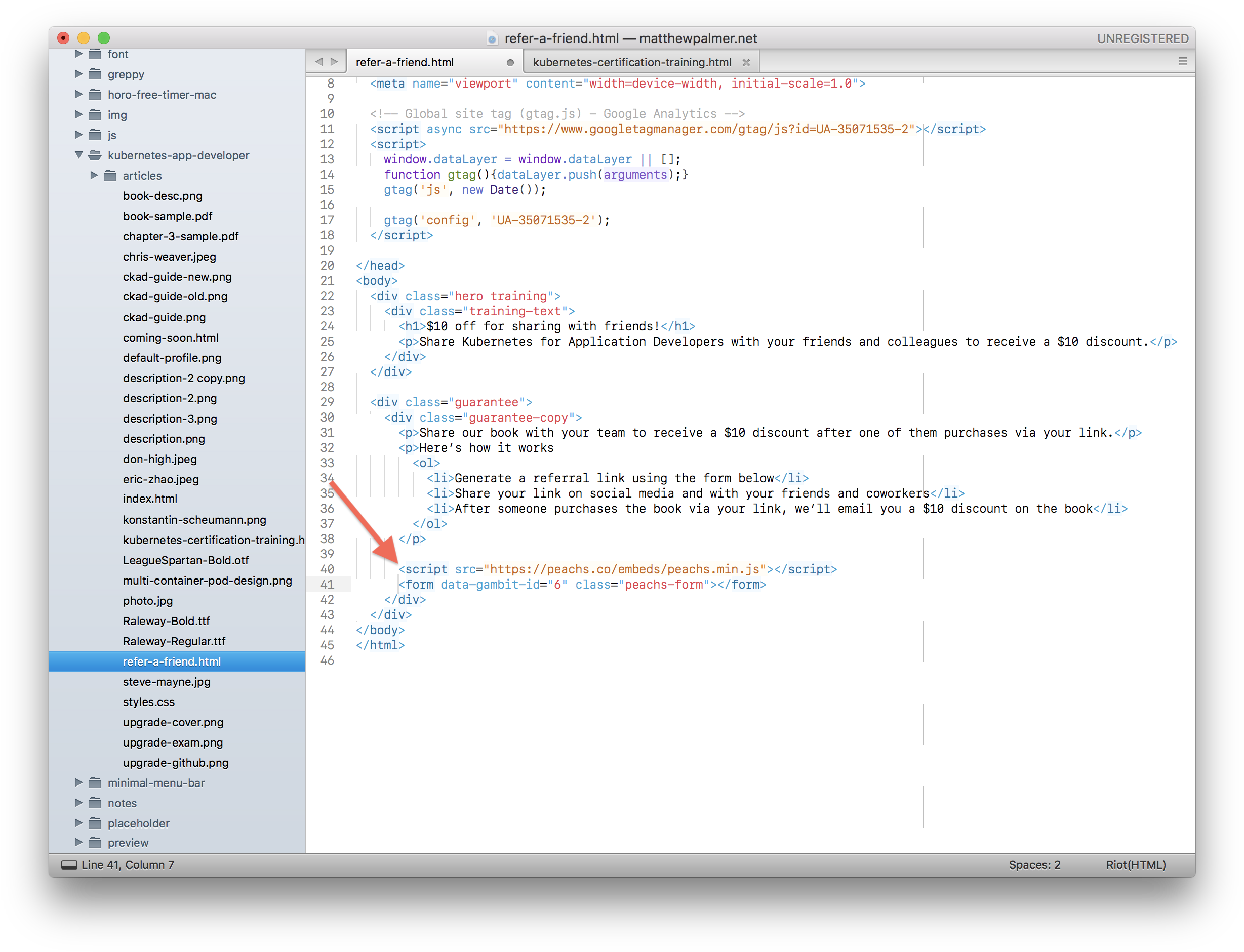Click the notes folder icon
The width and height of the screenshot is (1244, 952).
95,803
